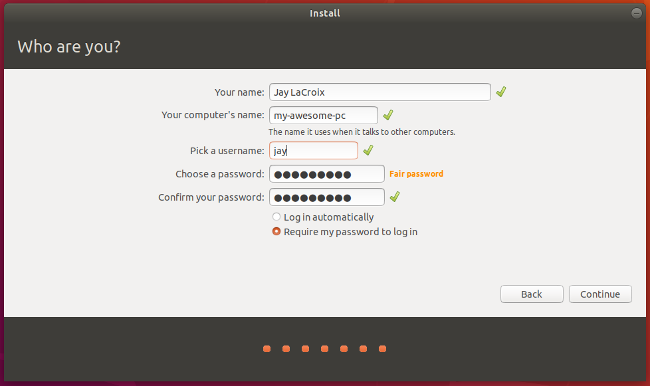The height and width of the screenshot is (386, 650).
Task: Click the last orange progress dot
Action: [x=383, y=349]
